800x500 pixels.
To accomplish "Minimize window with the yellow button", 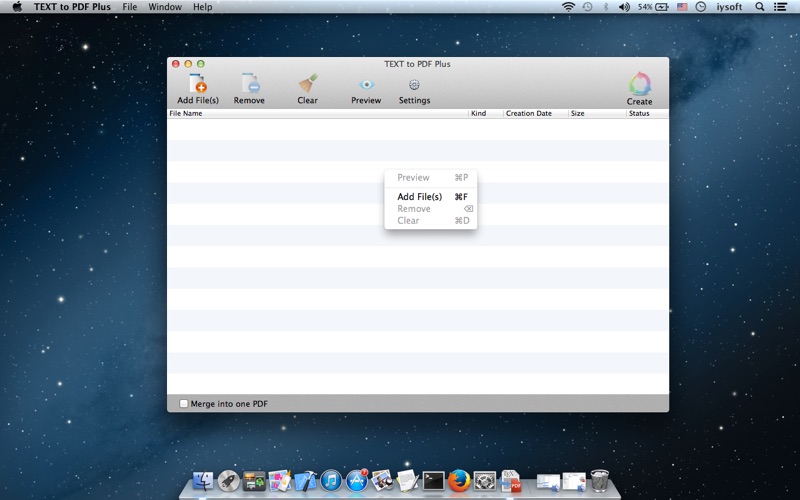I will coord(188,64).
